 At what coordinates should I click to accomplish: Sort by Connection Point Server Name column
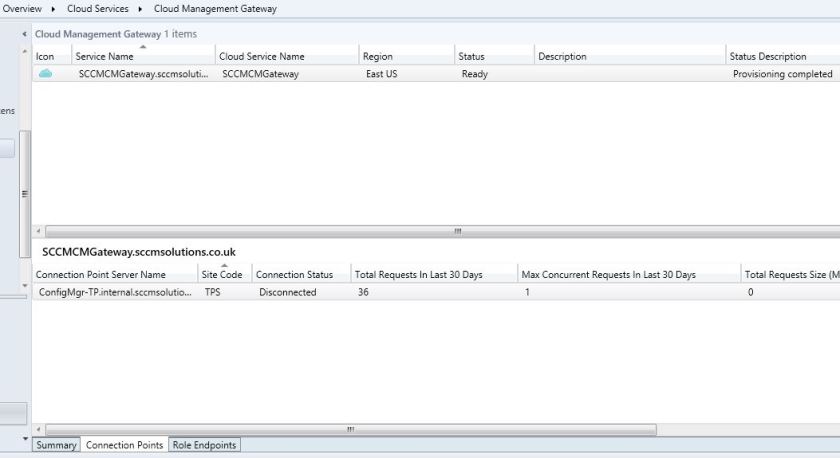coord(115,274)
